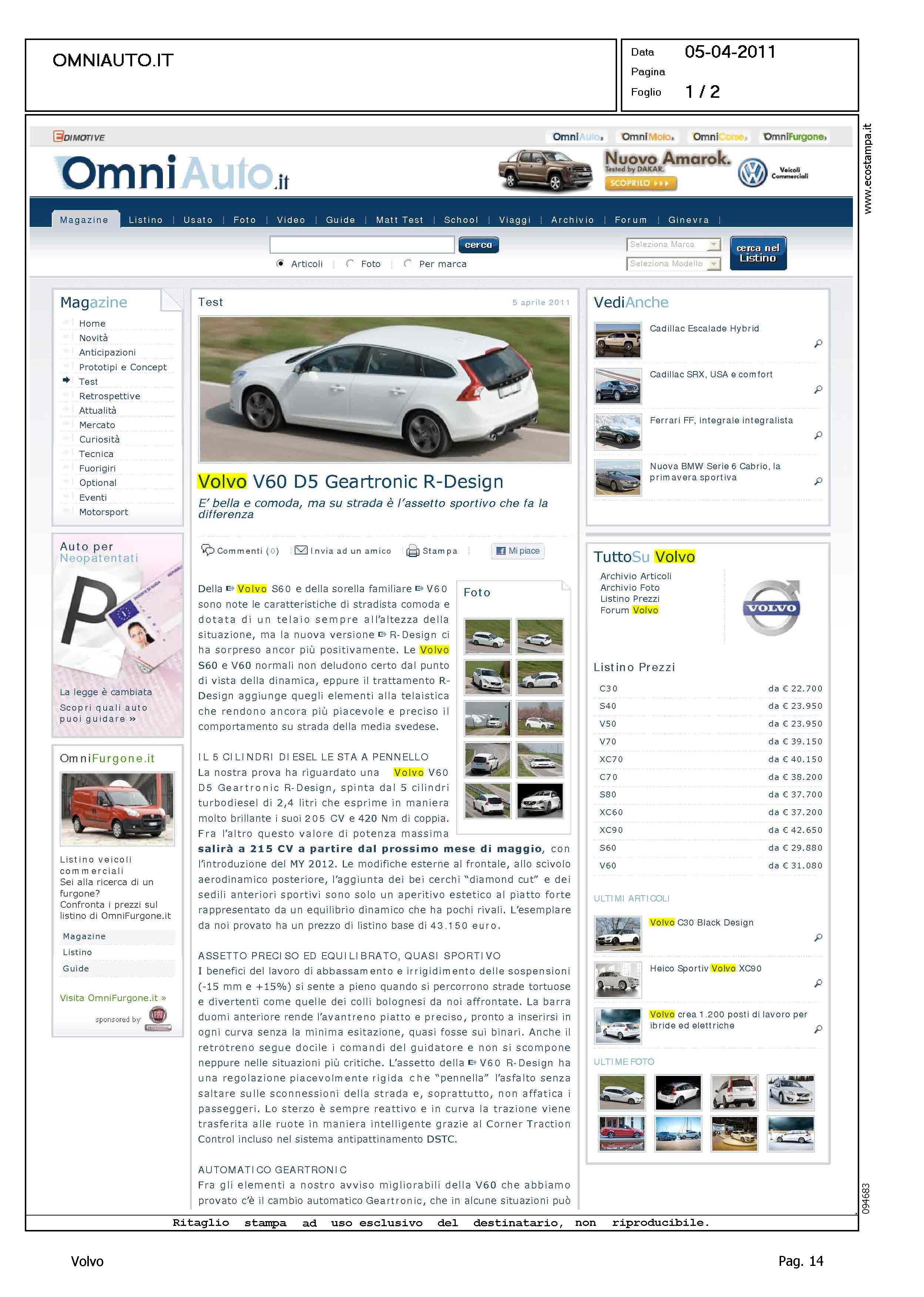Switch to the Listino navigation tab

click(145, 220)
